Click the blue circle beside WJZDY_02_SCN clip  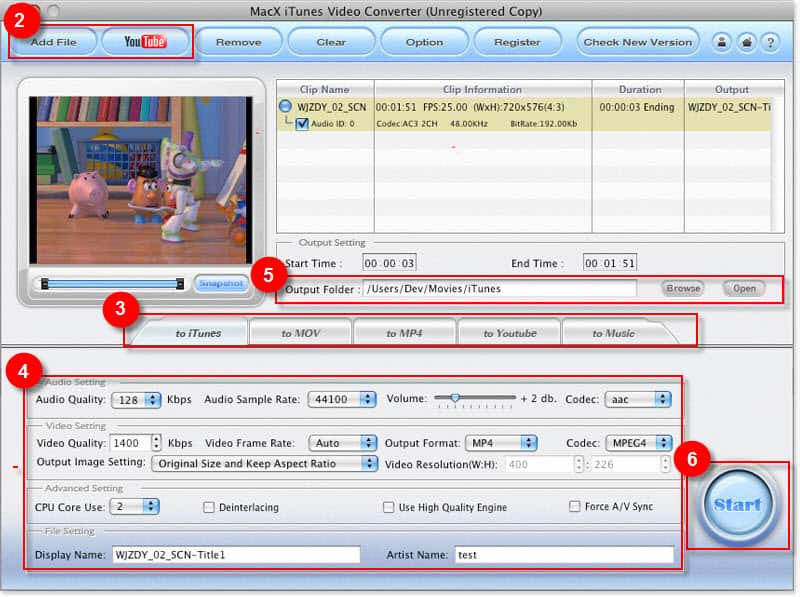[286, 106]
